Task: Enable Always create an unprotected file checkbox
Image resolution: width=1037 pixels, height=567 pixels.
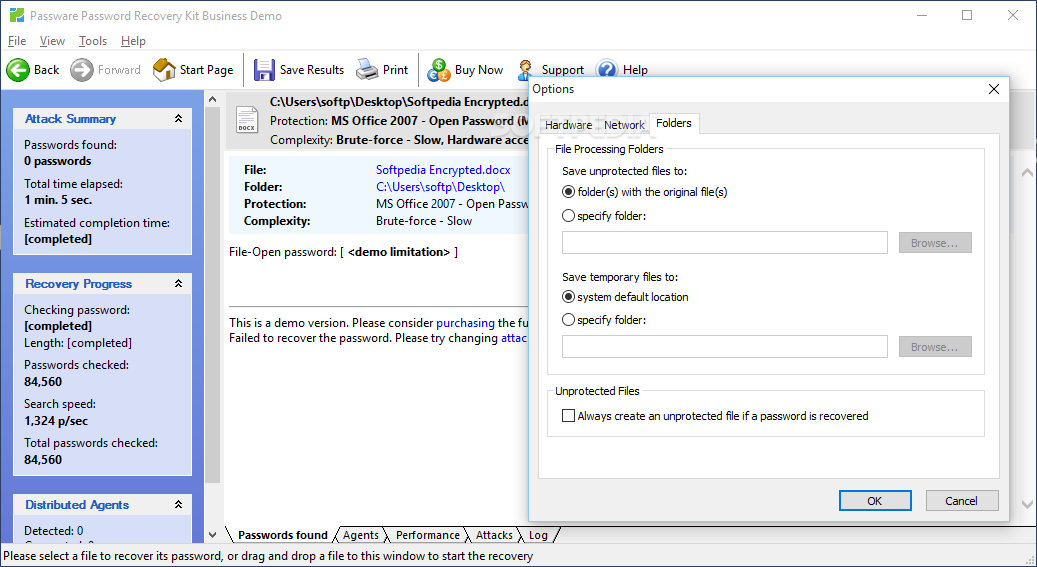Action: pyautogui.click(x=568, y=415)
